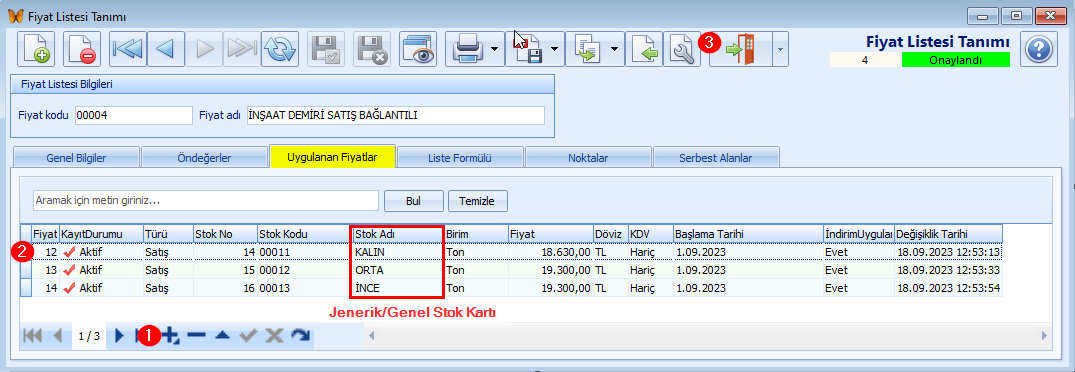Image resolution: width=1075 pixels, height=372 pixels.
Task: Open Serbest Alanlar tab
Action: [x=716, y=158]
